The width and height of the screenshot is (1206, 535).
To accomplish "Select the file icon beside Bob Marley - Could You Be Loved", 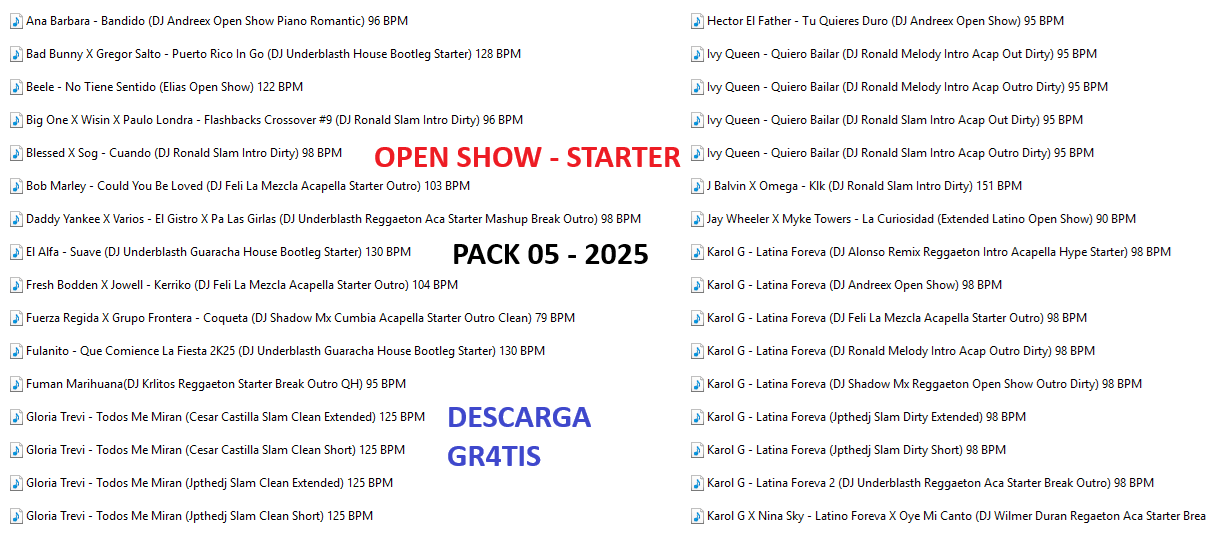I will 16,186.
